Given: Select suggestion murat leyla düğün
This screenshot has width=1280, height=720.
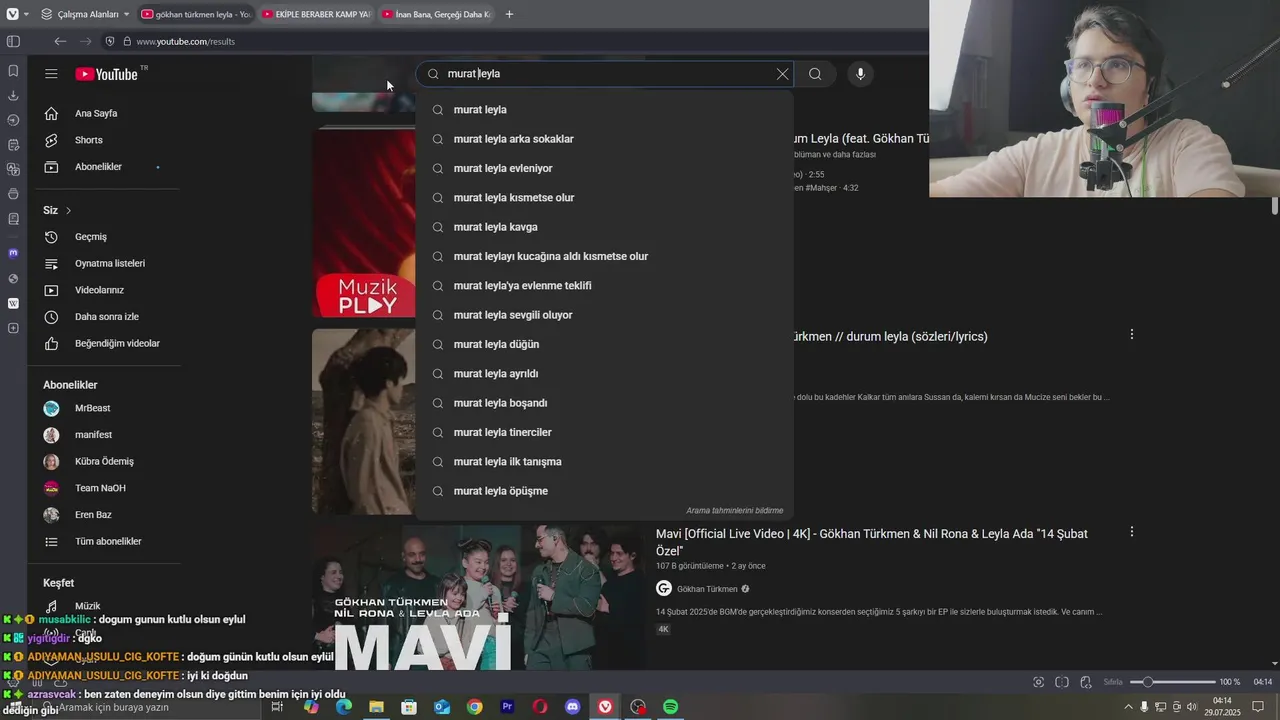Looking at the screenshot, I should click(604, 344).
